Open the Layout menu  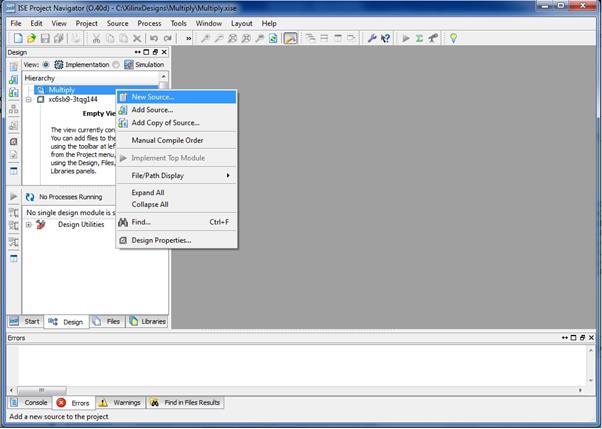click(x=241, y=23)
